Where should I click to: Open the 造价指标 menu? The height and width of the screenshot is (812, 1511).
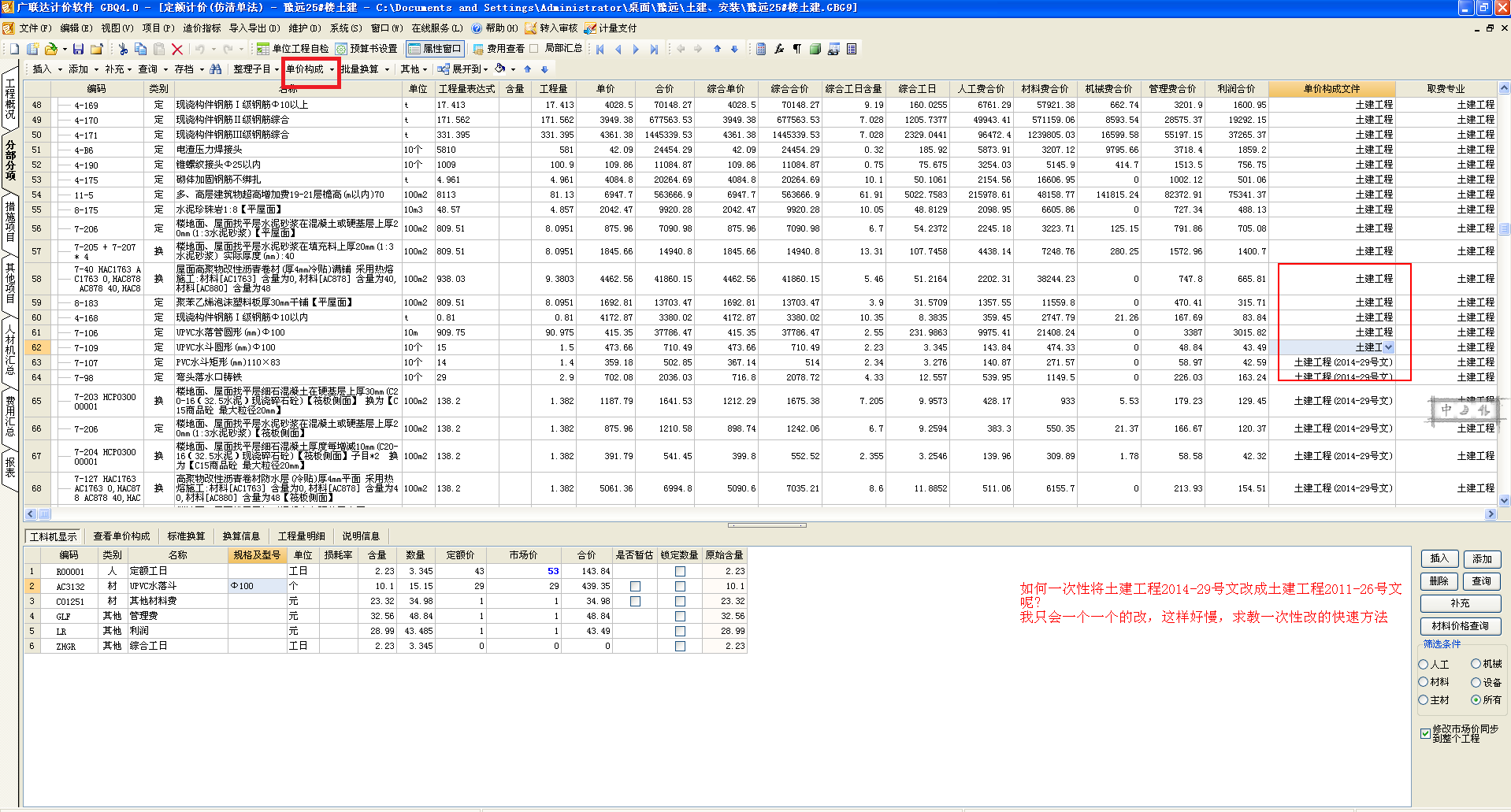[202, 28]
